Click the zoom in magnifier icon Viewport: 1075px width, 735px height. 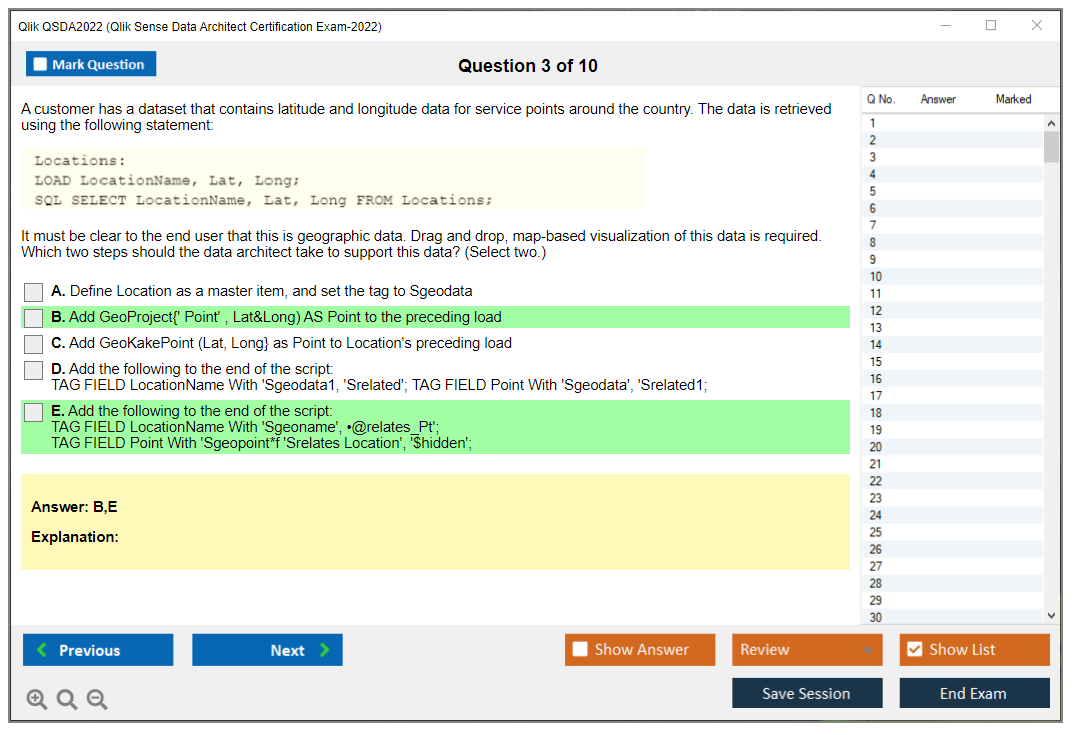coord(37,700)
